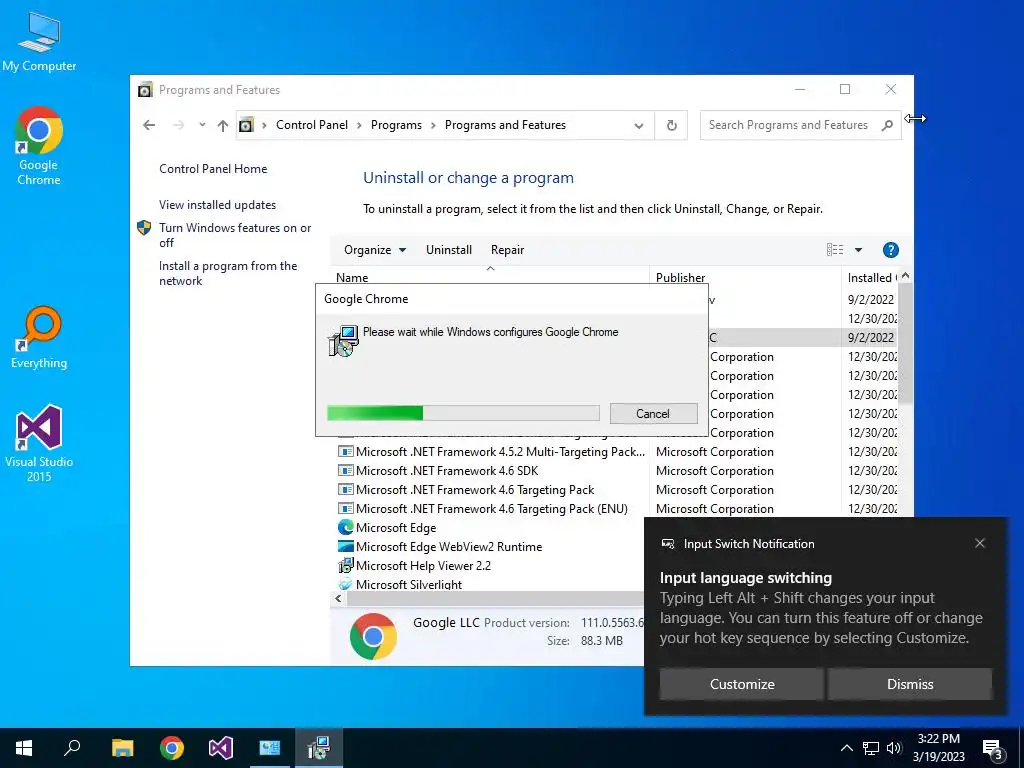
Task: Open network status in system tray
Action: click(x=871, y=748)
